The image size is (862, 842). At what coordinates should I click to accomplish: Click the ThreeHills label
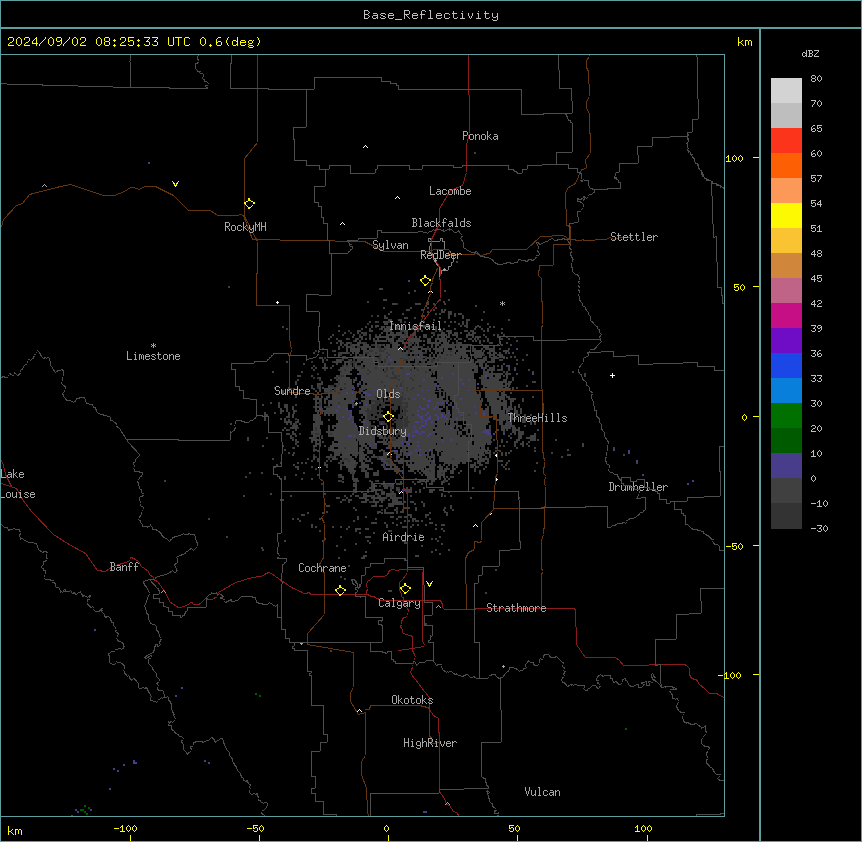click(x=537, y=418)
